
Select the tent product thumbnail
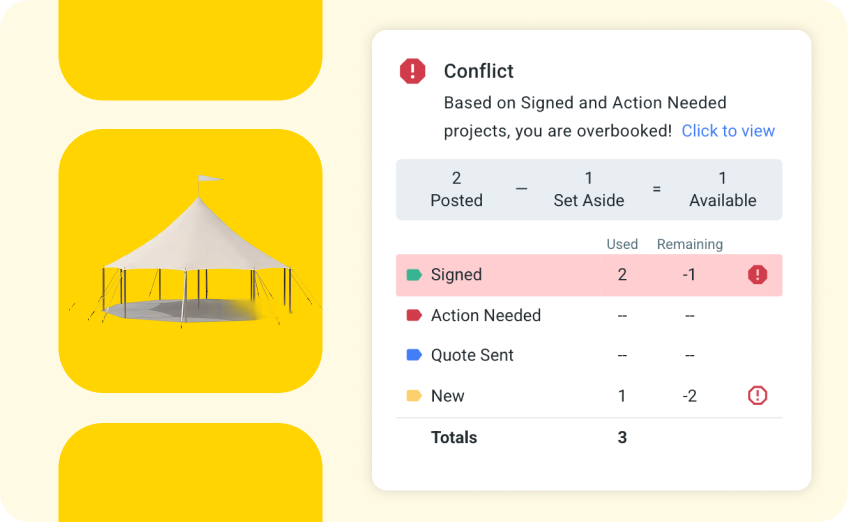pos(190,260)
